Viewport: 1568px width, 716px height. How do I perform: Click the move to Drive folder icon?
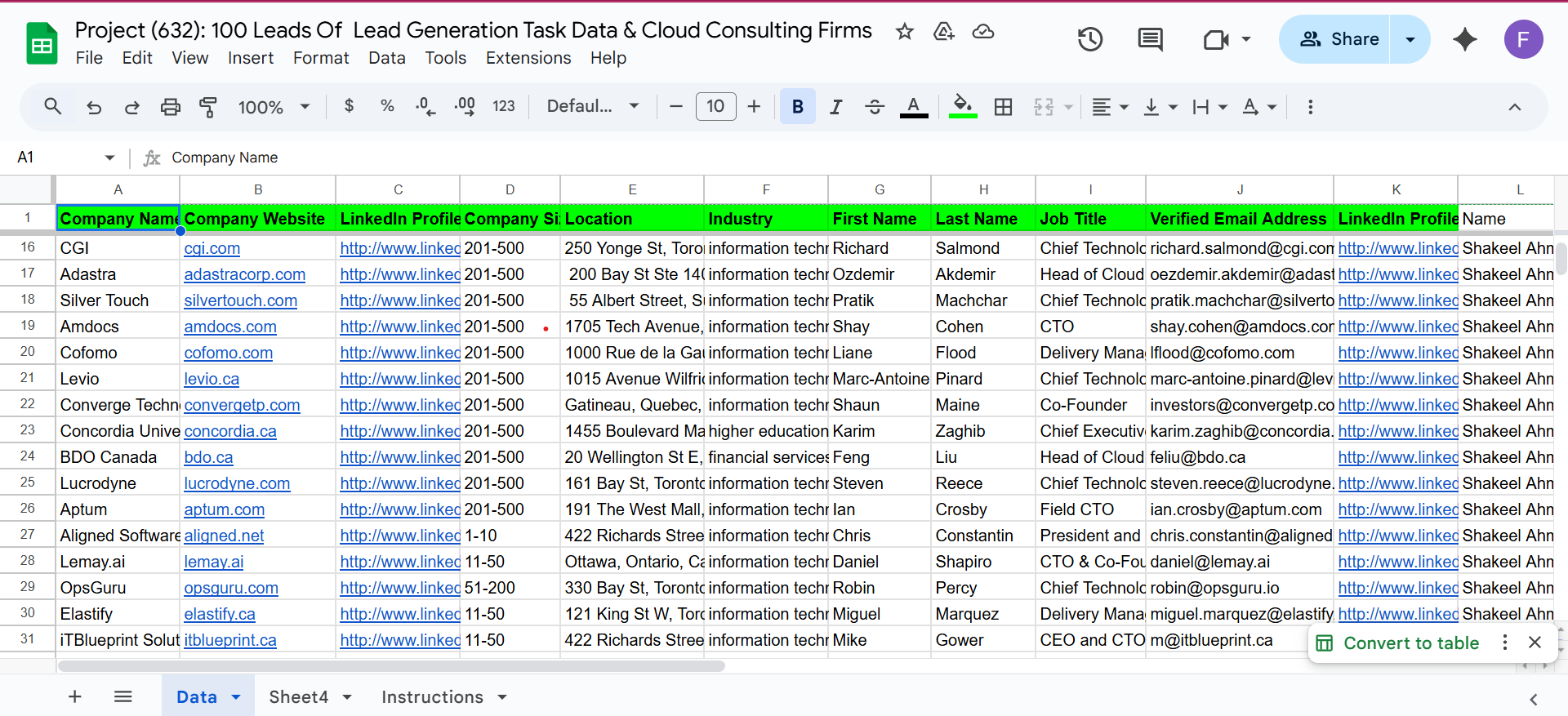[944, 32]
